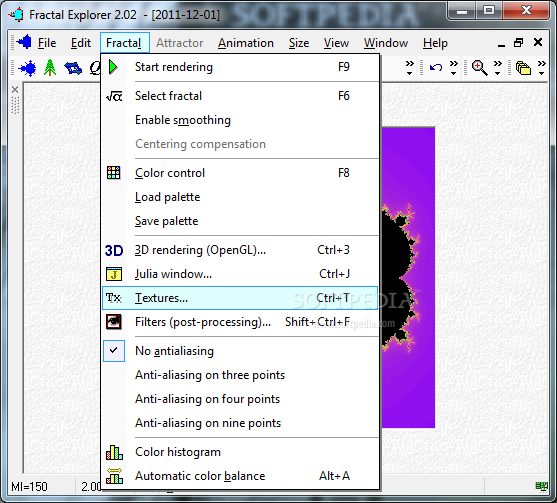Close the inner document window
This screenshot has width=557, height=503.
[x=538, y=42]
